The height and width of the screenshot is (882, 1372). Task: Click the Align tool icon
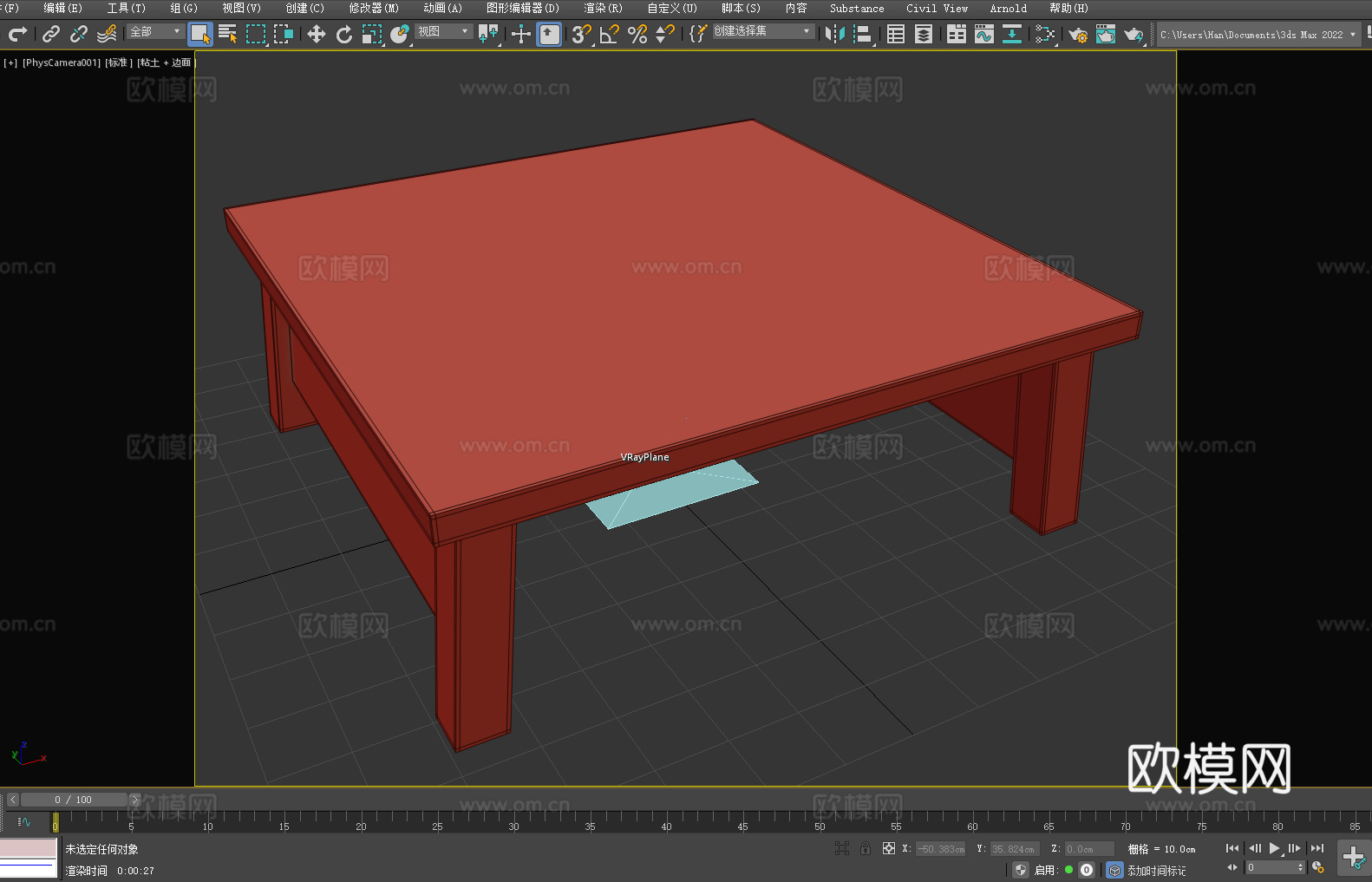point(863,34)
